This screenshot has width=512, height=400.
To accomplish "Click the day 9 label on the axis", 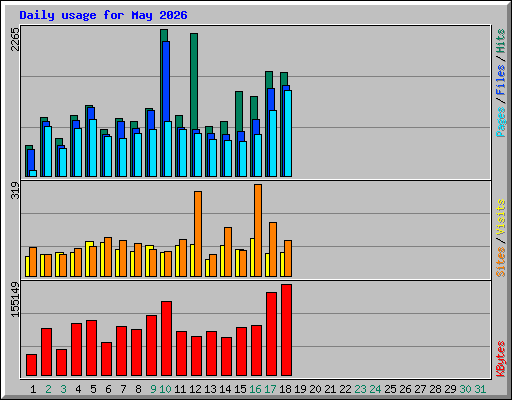I will click(x=153, y=389).
